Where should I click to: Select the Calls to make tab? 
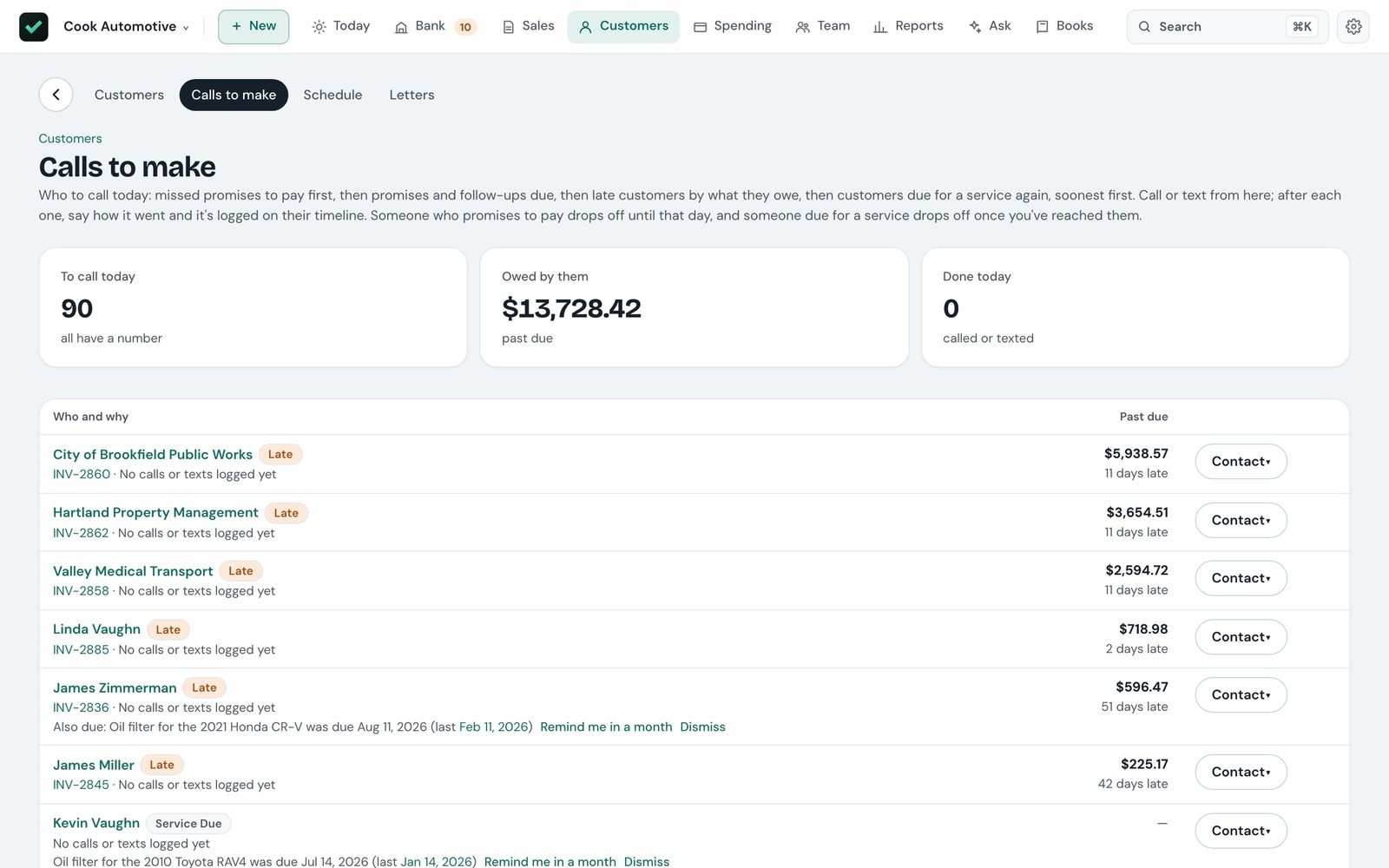pyautogui.click(x=234, y=95)
